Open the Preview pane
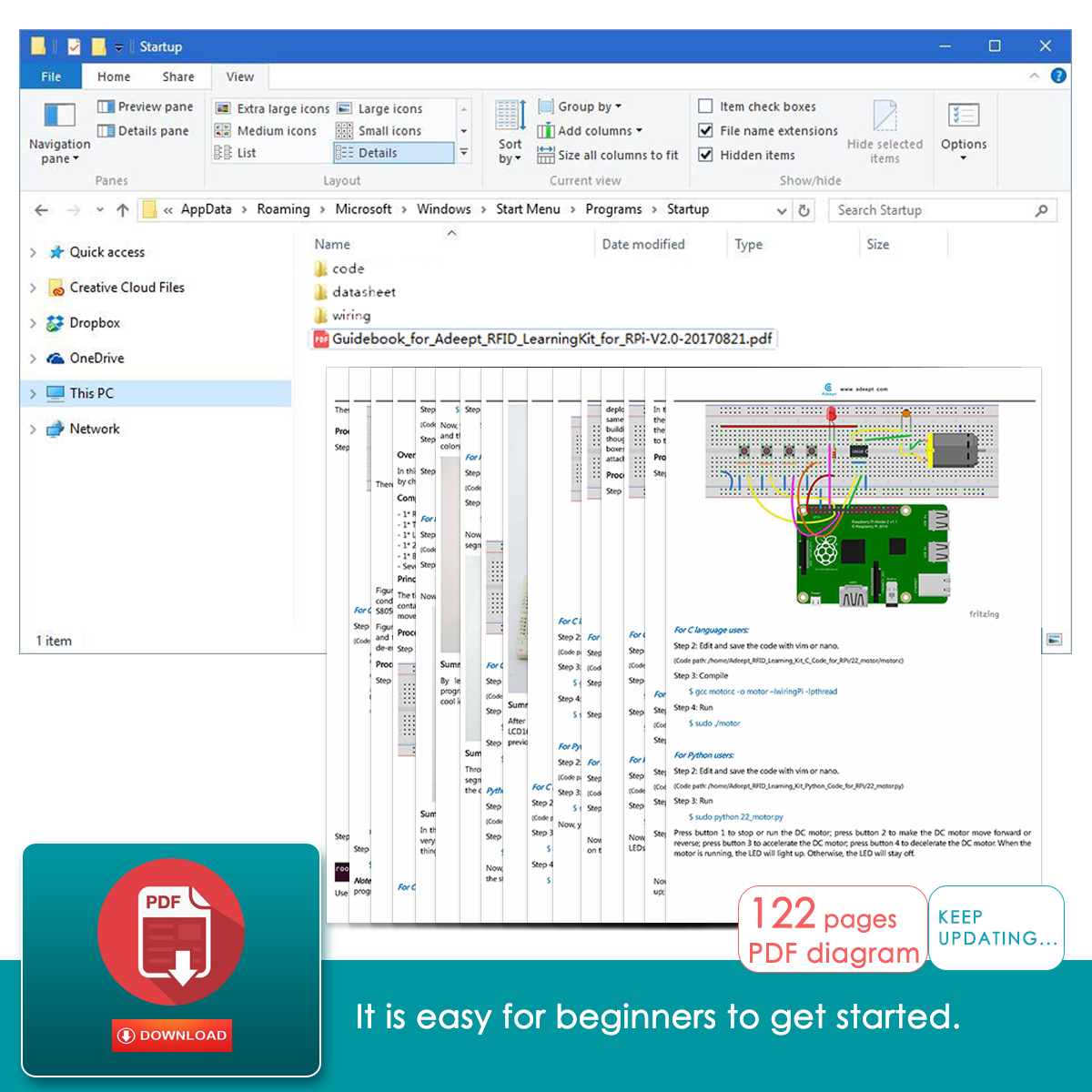The width and height of the screenshot is (1092, 1092). pos(145,106)
